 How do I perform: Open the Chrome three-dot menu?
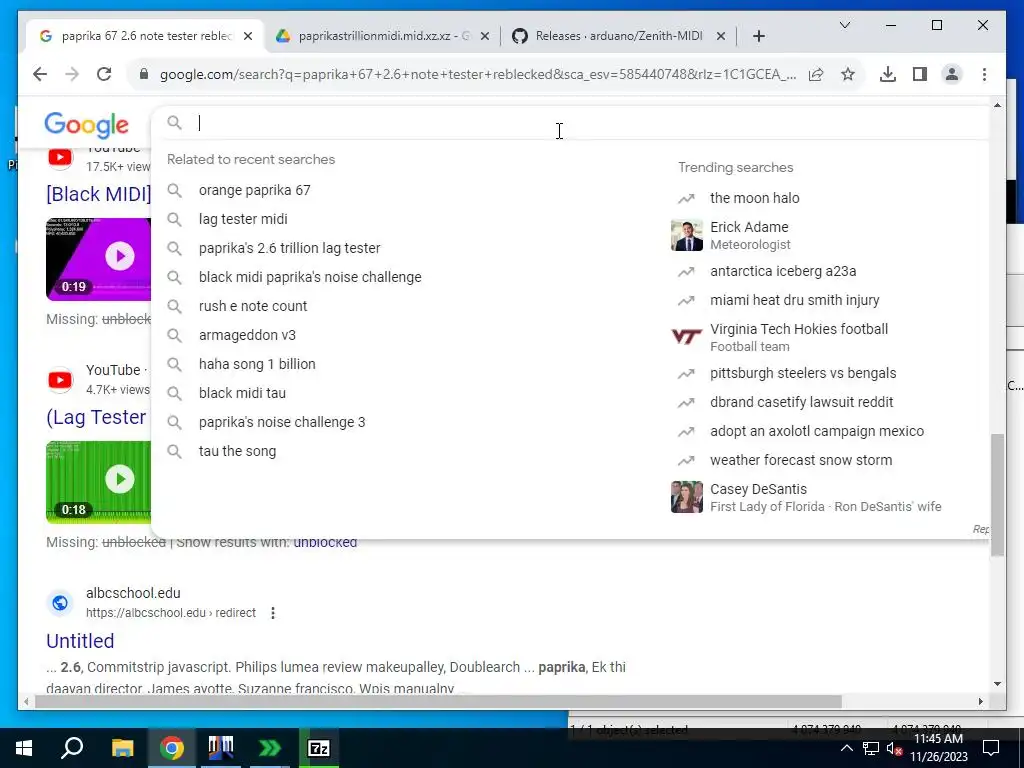point(984,74)
